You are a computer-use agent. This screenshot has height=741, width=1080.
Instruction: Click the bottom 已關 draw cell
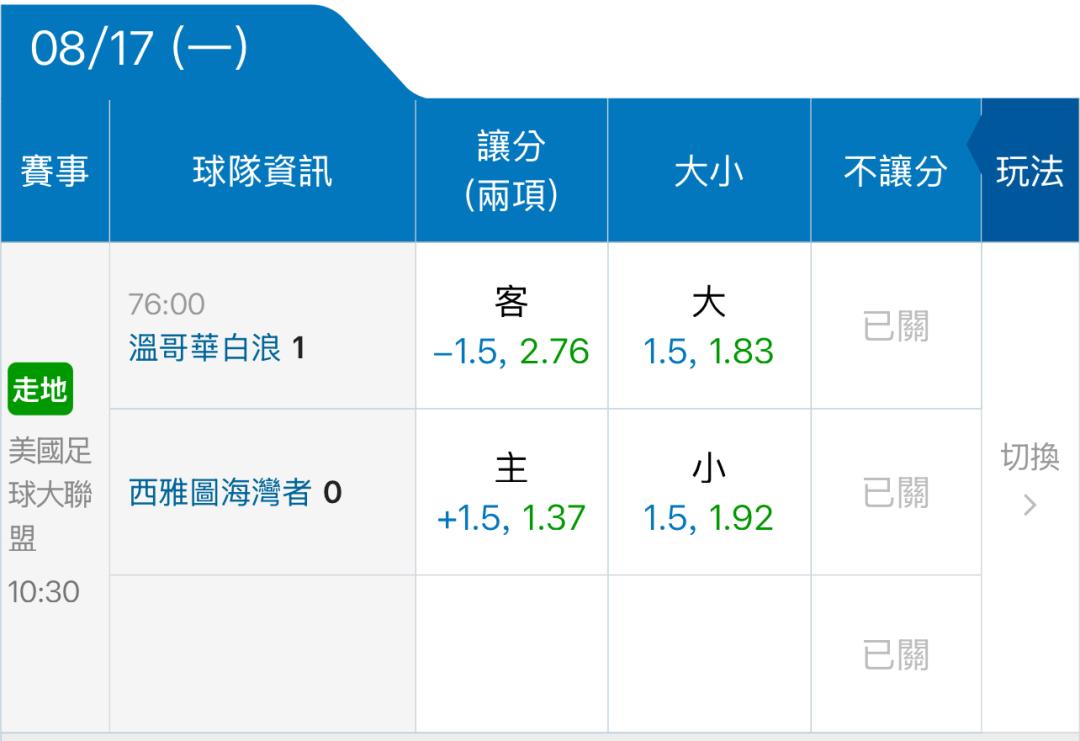click(x=895, y=654)
